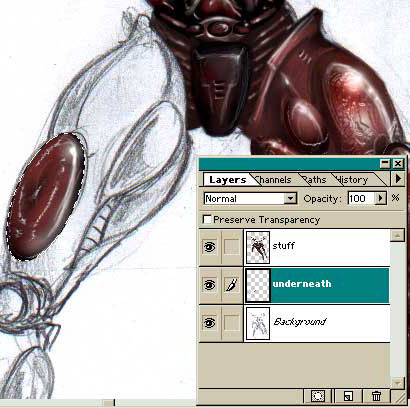Hide the underneath layer using its eye icon

coord(209,285)
